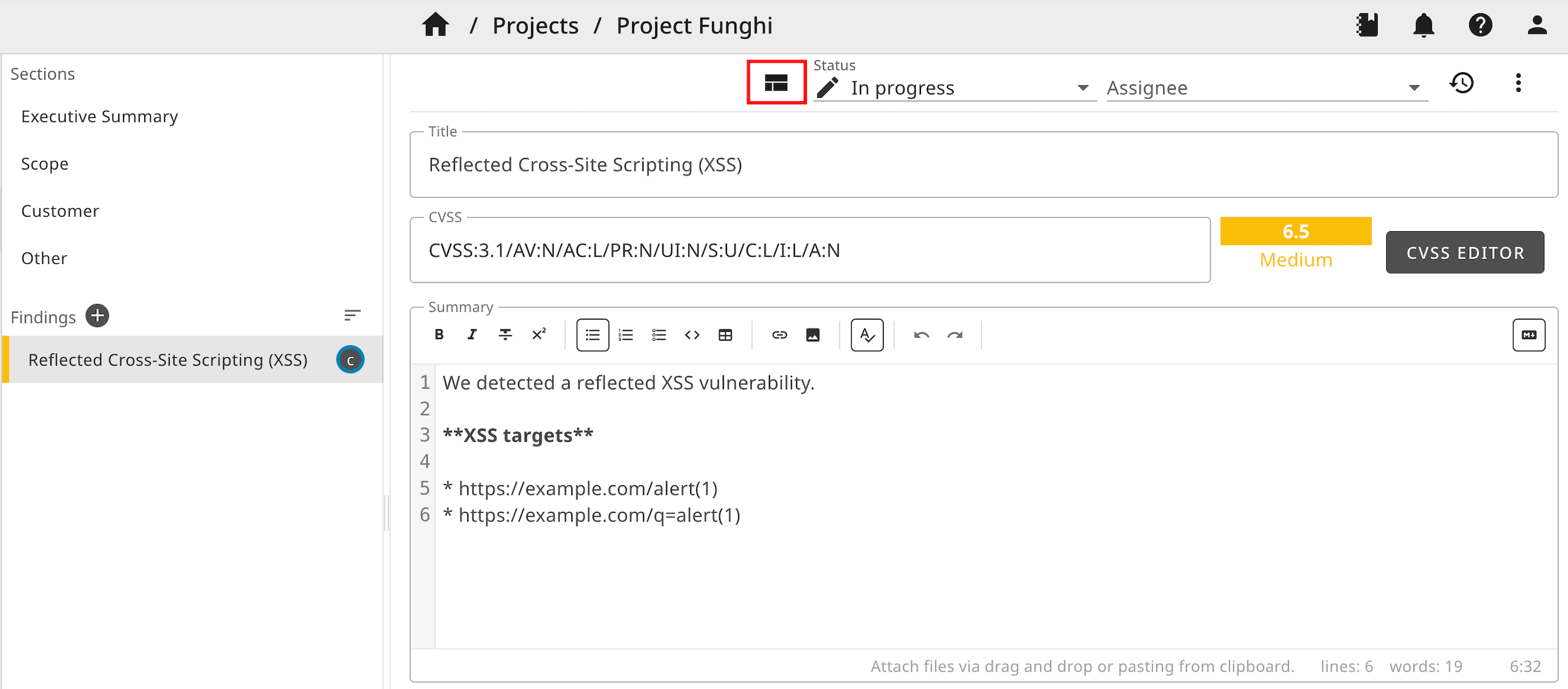Click the words: 19 counter
Screen dimensions: 1568x689
(1426, 666)
